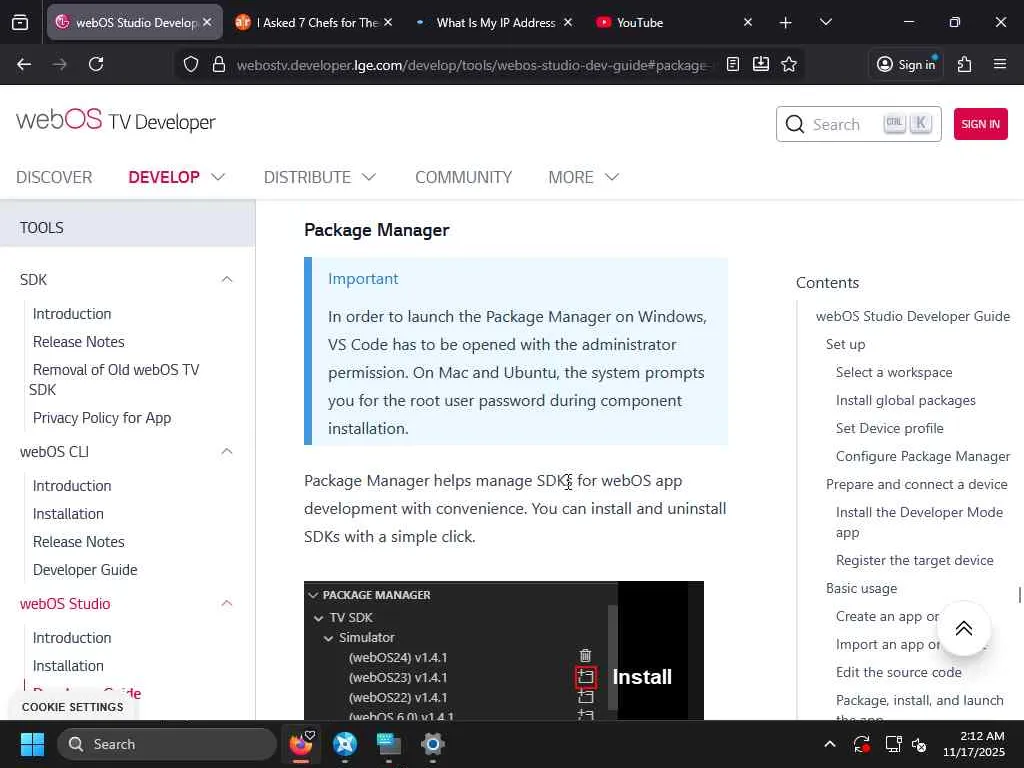1024x768 pixels.
Task: Go back to previous page
Action: [24, 64]
